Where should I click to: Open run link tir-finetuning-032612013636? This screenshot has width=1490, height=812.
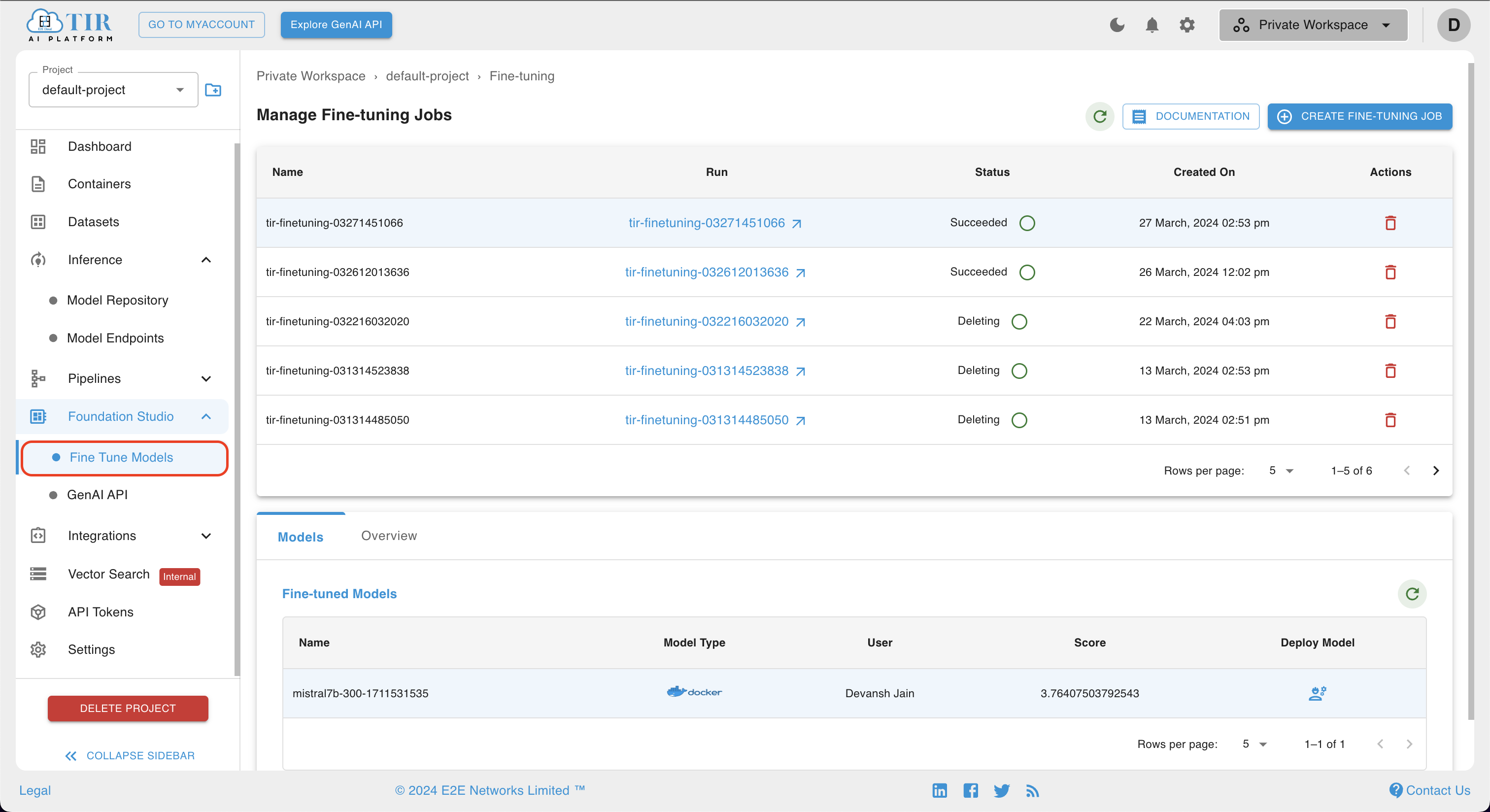[715, 272]
